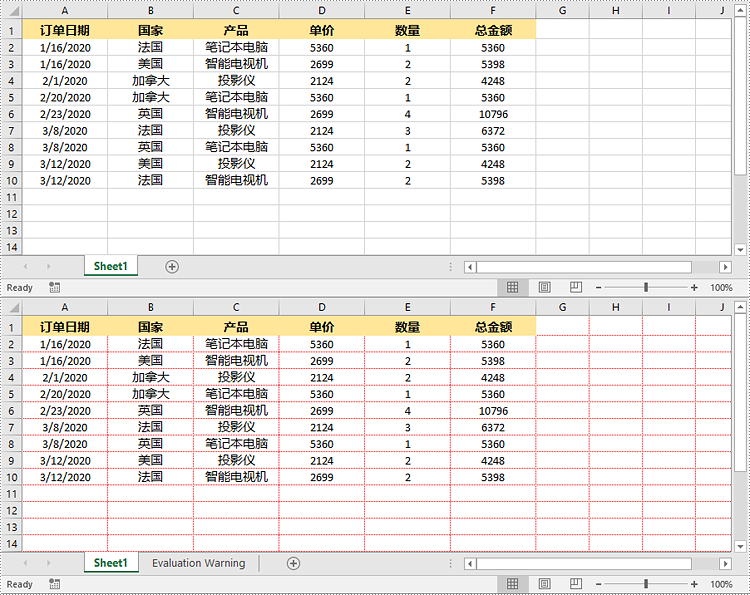Select row 6 header in top workbook
This screenshot has width=750, height=595.
tap(11, 114)
